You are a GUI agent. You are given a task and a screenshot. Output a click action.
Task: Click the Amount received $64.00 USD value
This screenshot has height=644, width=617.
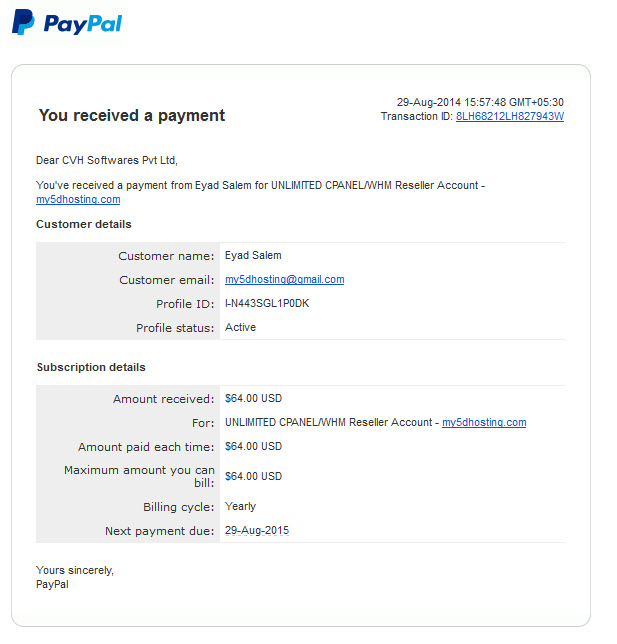(x=253, y=398)
